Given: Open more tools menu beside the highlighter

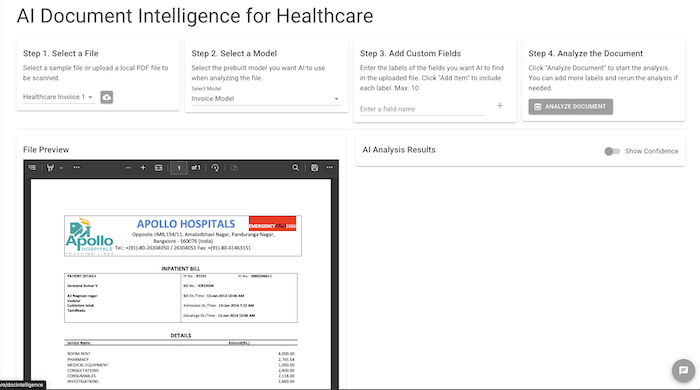Looking at the screenshot, I should click(76, 168).
